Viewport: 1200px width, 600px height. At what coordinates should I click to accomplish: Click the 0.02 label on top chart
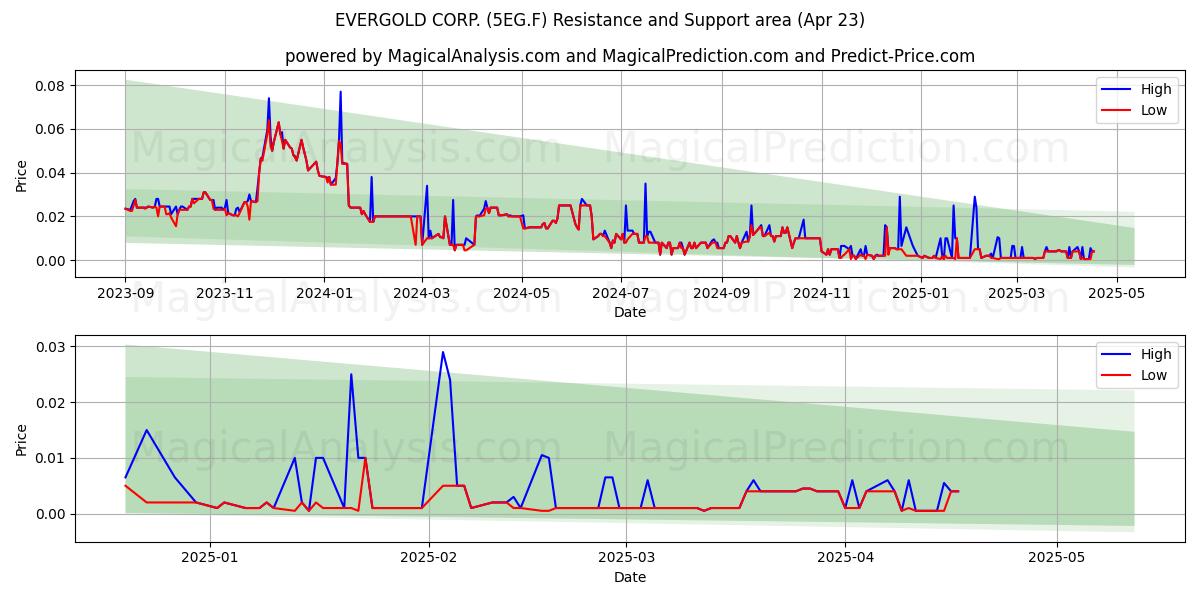(49, 217)
